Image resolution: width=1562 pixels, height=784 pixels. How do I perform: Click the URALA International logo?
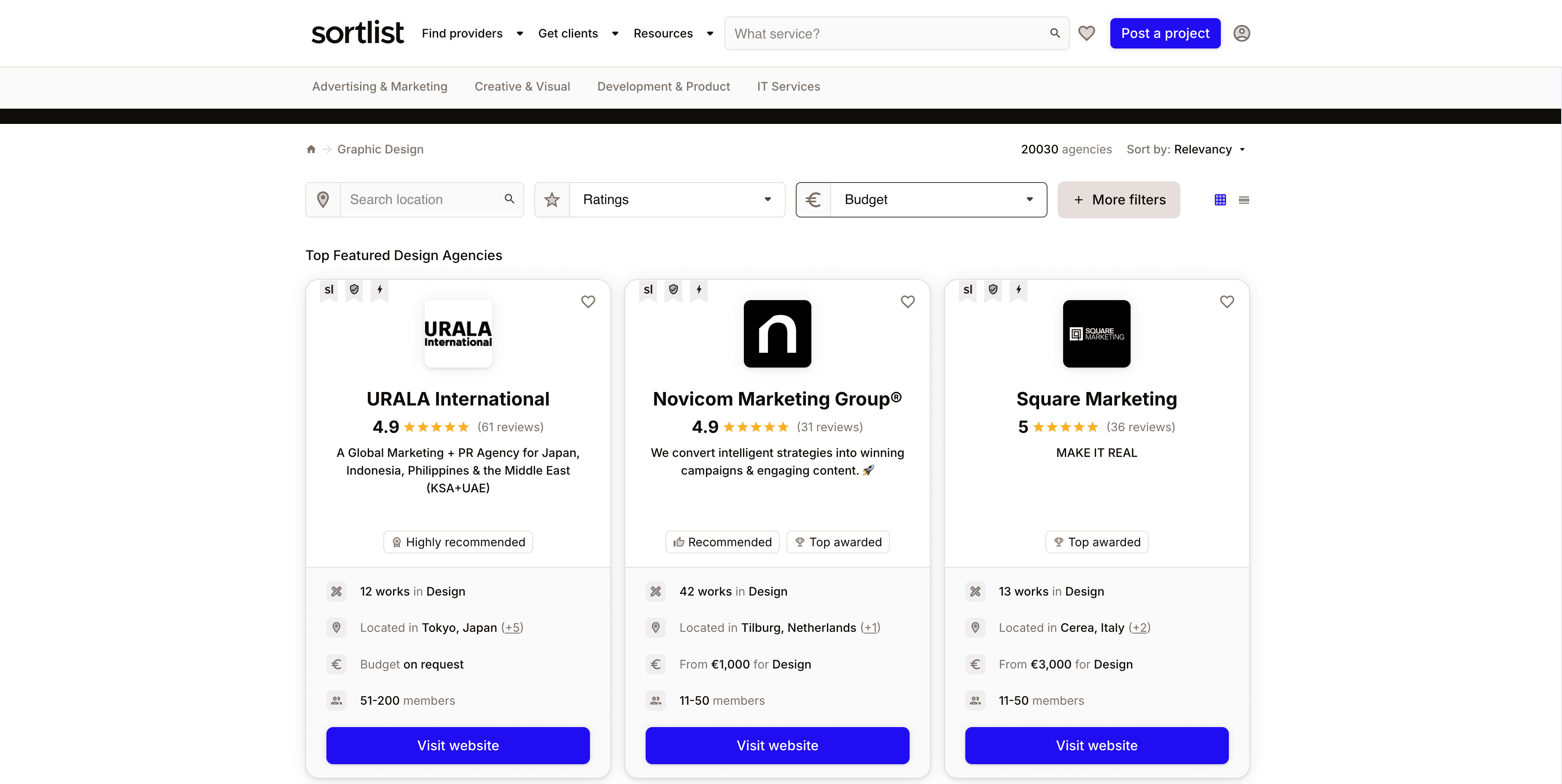coord(458,334)
